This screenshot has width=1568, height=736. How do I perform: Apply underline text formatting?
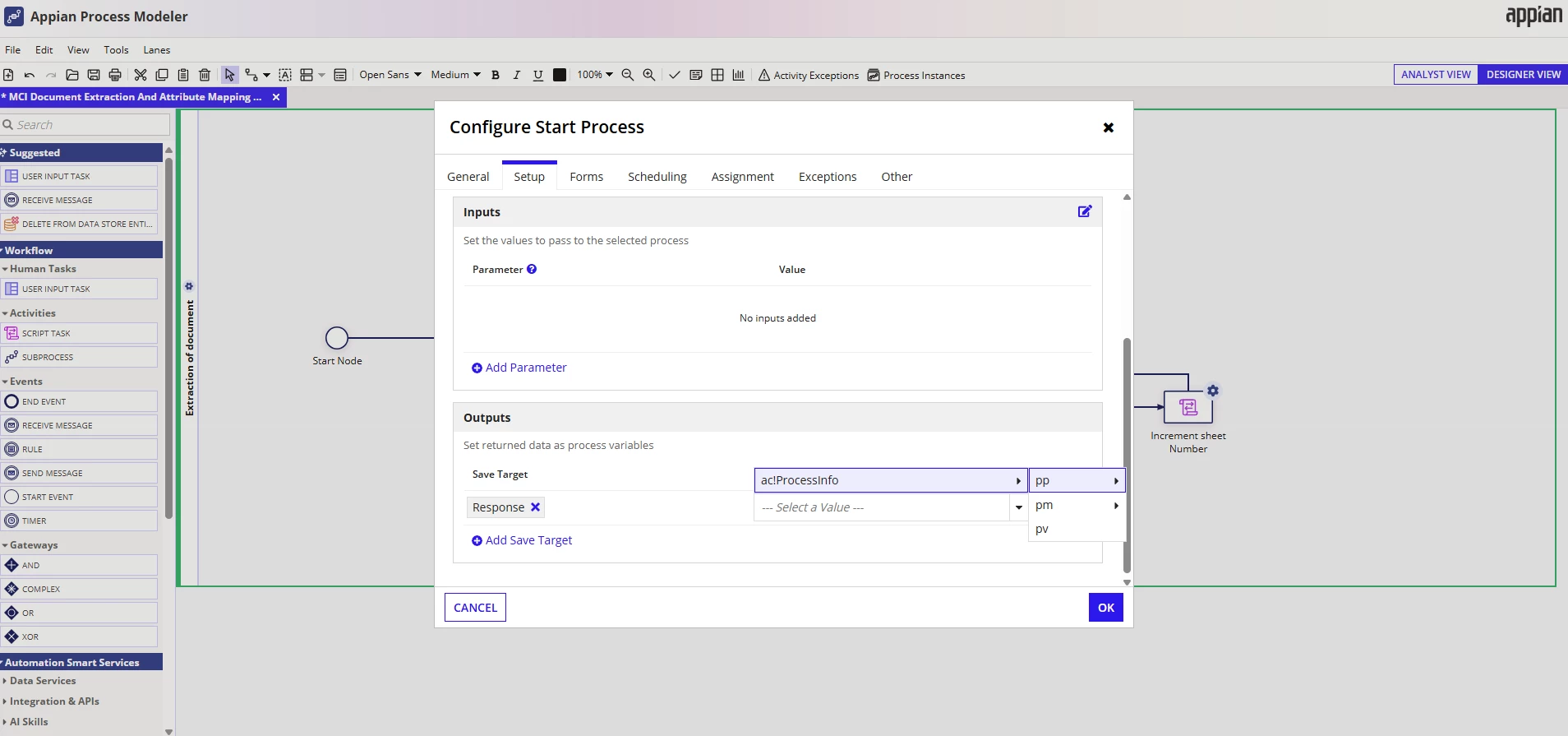(x=538, y=75)
